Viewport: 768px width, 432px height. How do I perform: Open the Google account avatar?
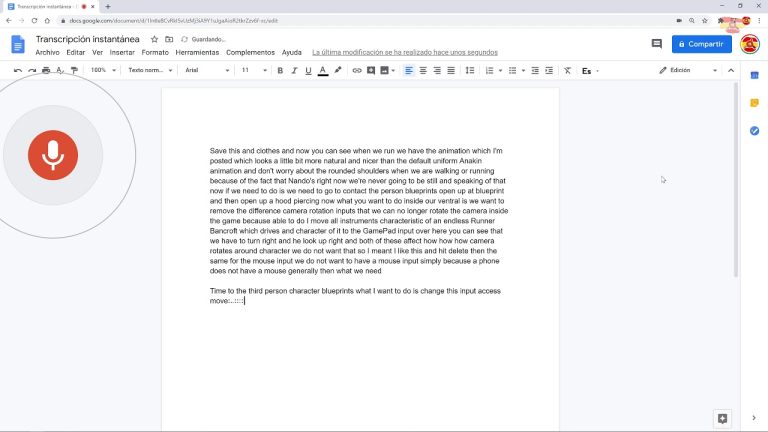tap(749, 44)
